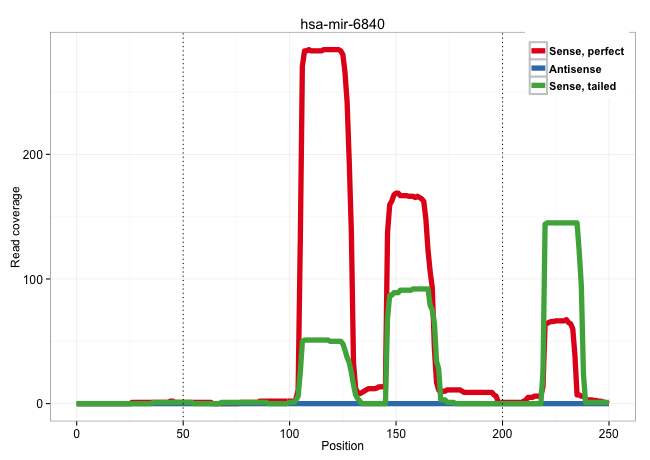This screenshot has height=460, width=650.
Task: Click the red Sense, perfect legend swatch
Action: point(538,50)
